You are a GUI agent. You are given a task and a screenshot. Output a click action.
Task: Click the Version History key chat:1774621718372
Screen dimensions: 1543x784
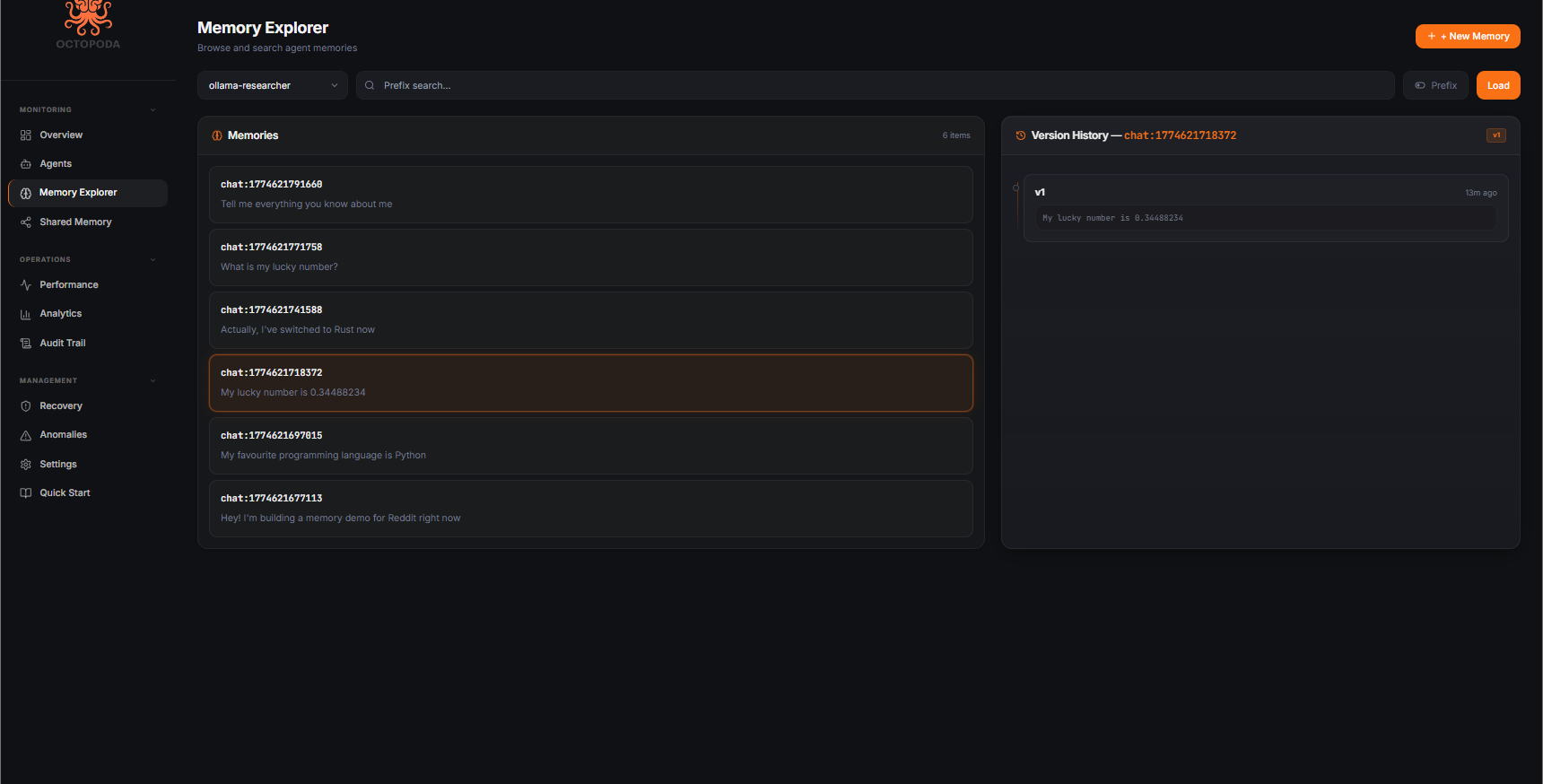[x=1181, y=135]
